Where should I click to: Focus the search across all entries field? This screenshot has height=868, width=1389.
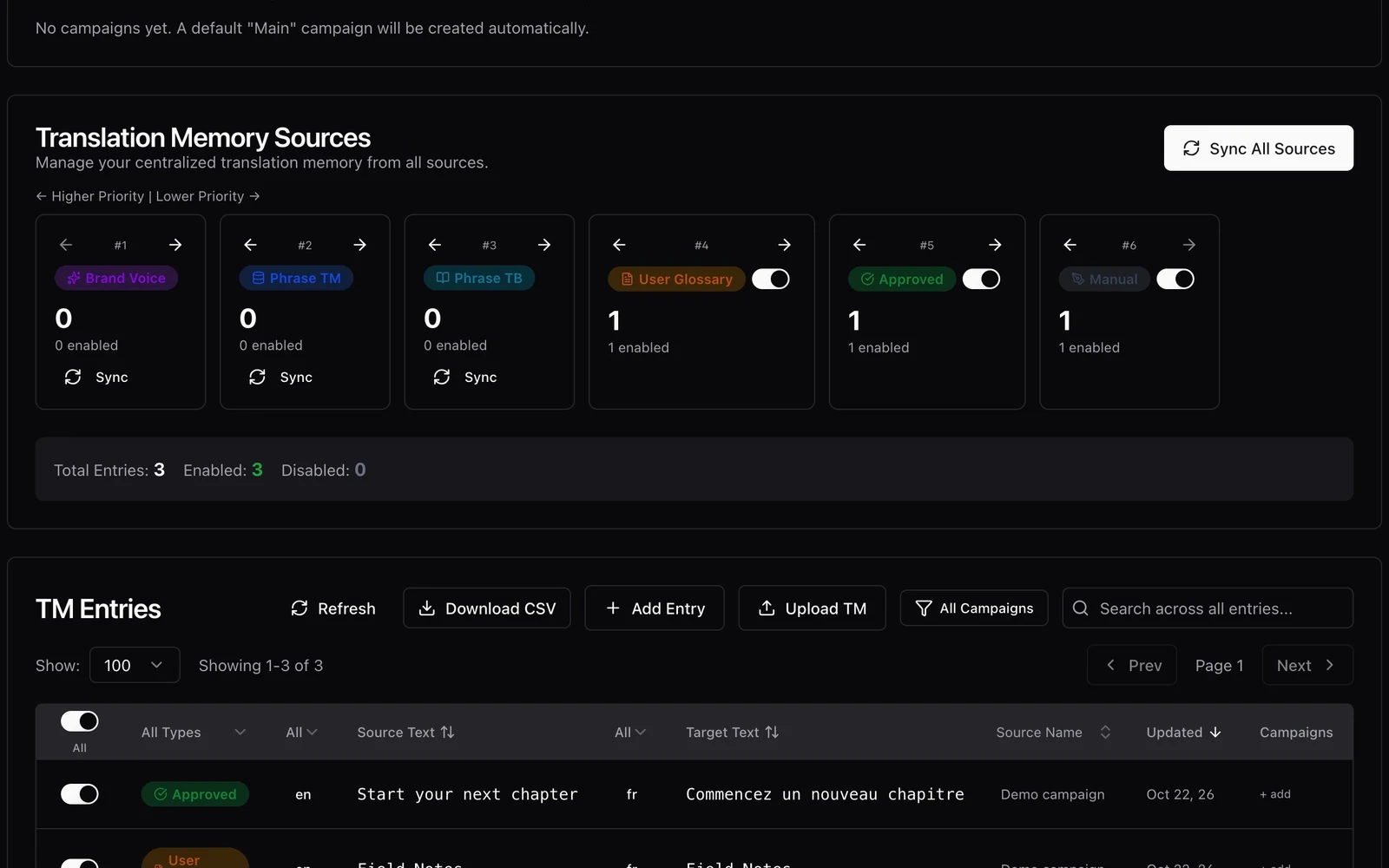(x=1208, y=608)
